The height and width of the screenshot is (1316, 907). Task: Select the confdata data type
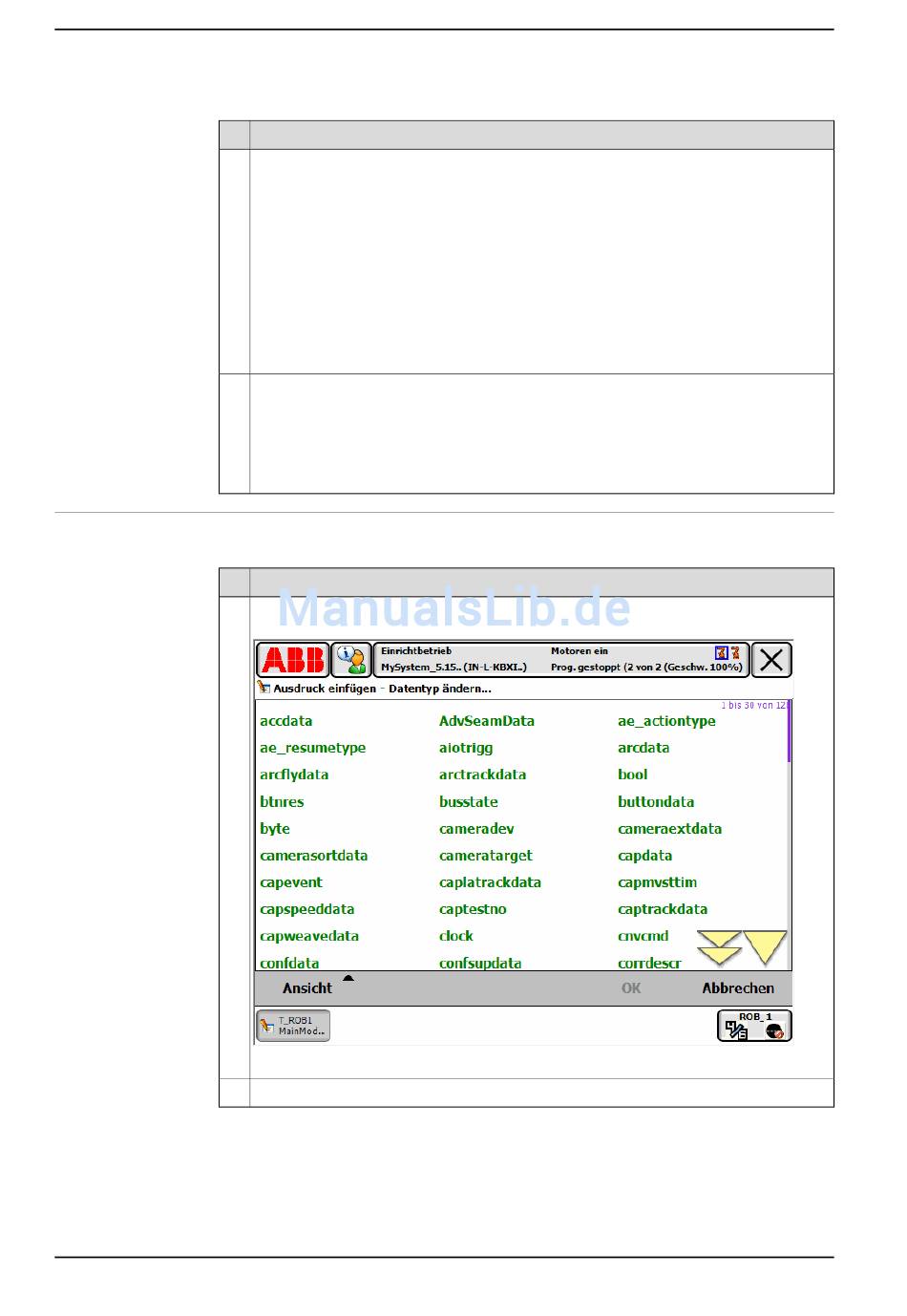pos(289,963)
